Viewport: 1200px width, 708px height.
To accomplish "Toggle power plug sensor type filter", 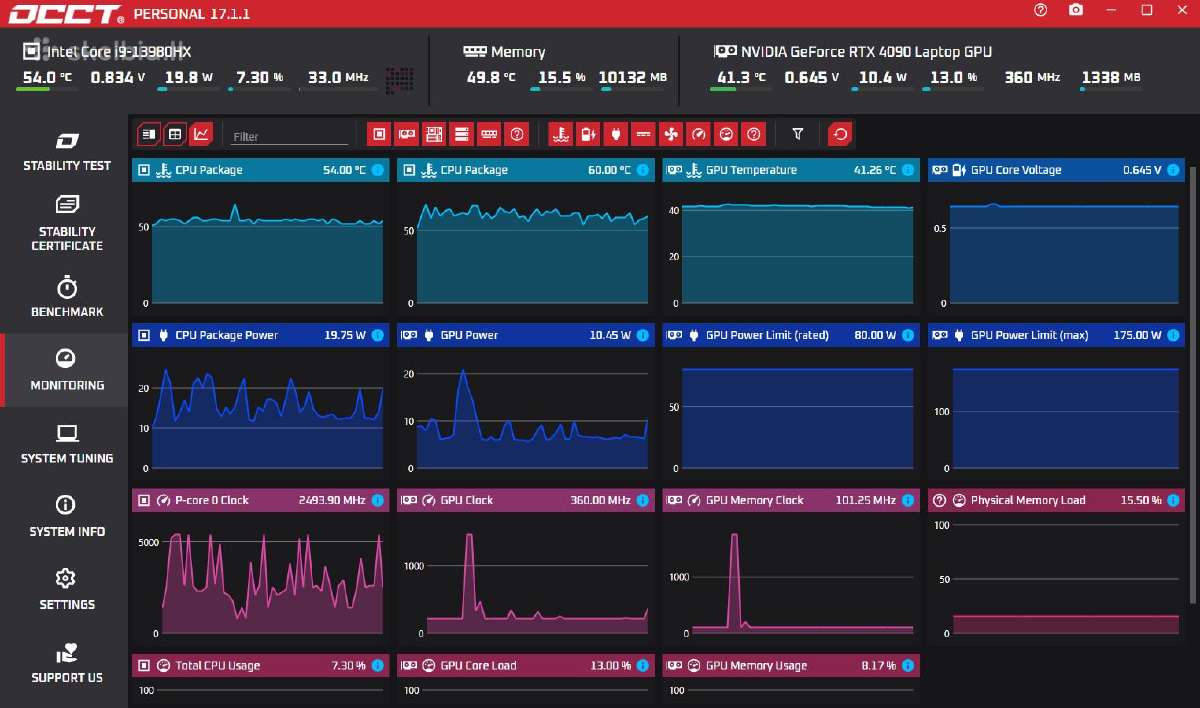I will click(615, 134).
